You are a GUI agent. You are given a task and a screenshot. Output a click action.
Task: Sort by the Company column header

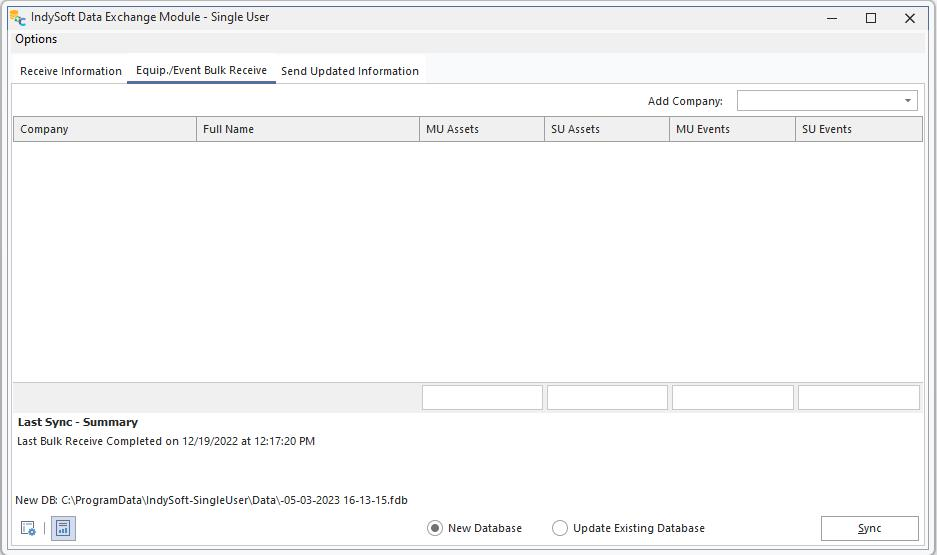(x=105, y=129)
